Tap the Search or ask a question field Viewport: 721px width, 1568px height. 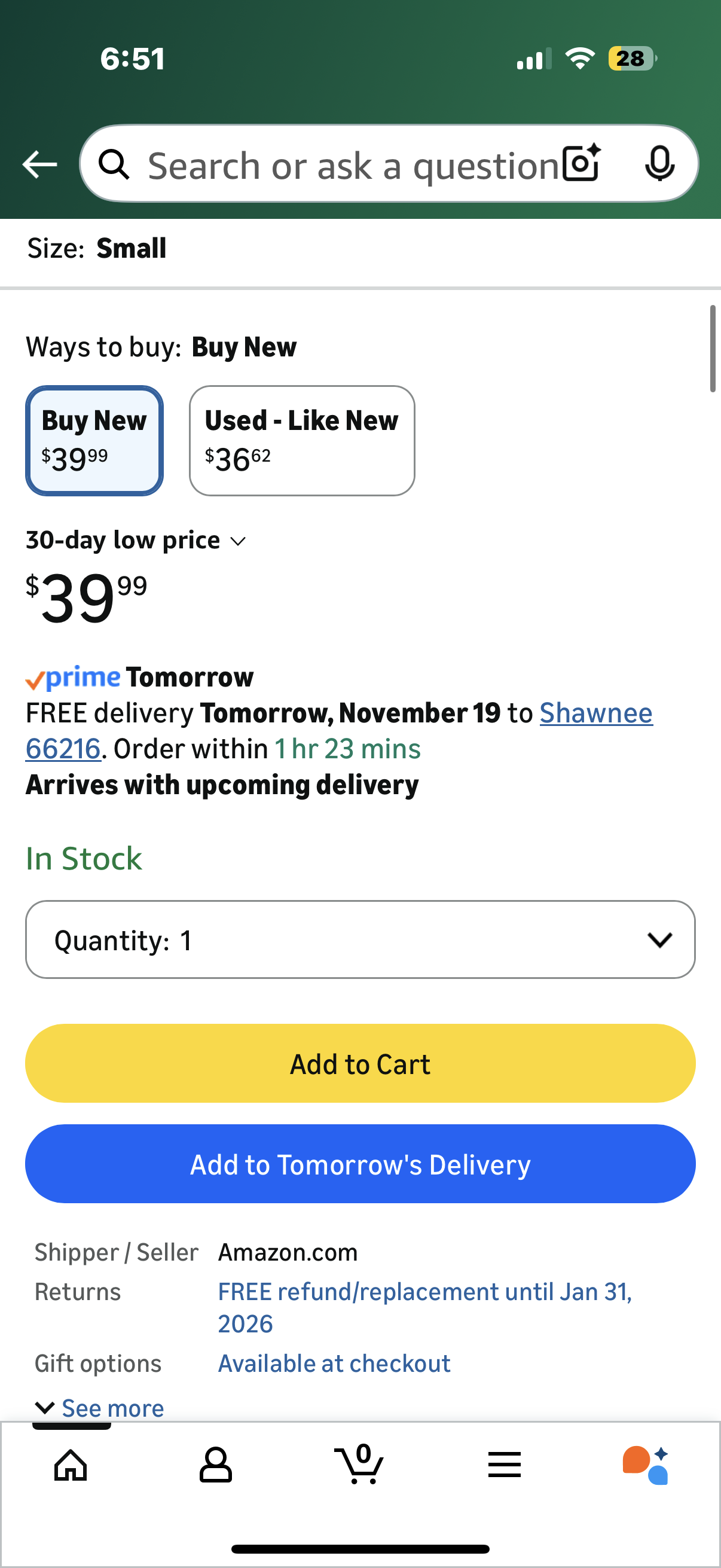tap(353, 166)
